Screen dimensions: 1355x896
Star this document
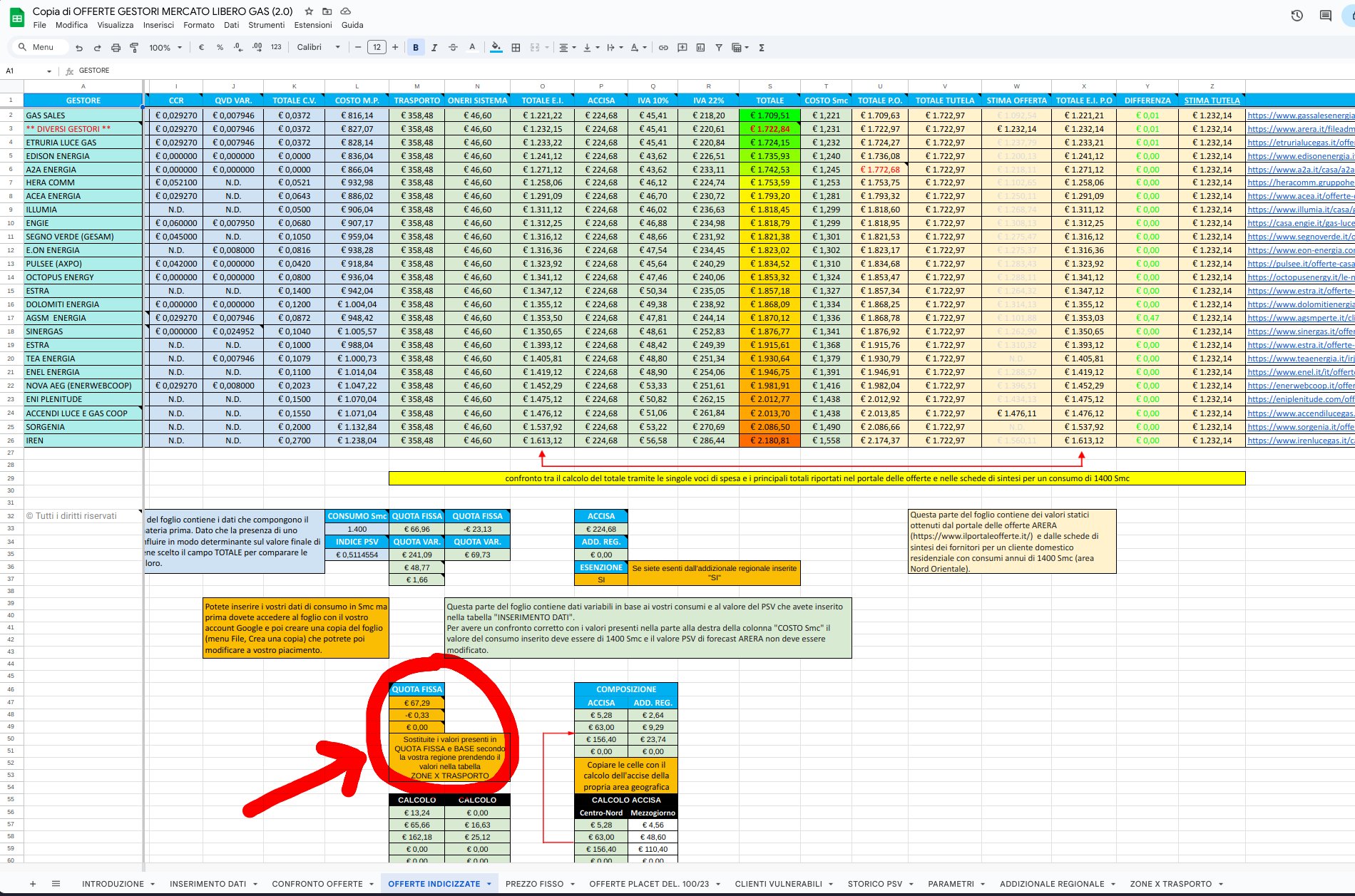tap(309, 11)
